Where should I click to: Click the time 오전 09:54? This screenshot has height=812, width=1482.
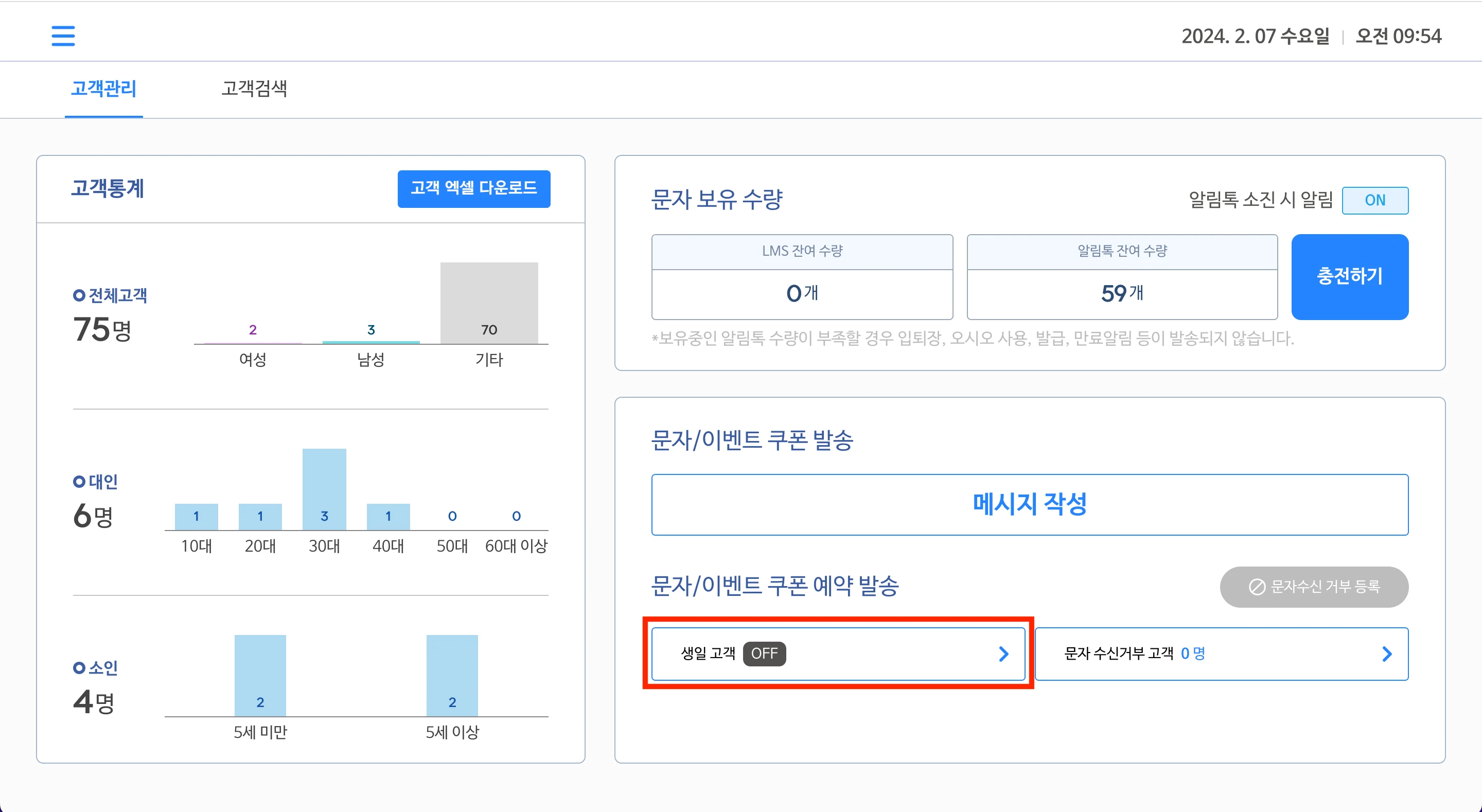click(1399, 36)
